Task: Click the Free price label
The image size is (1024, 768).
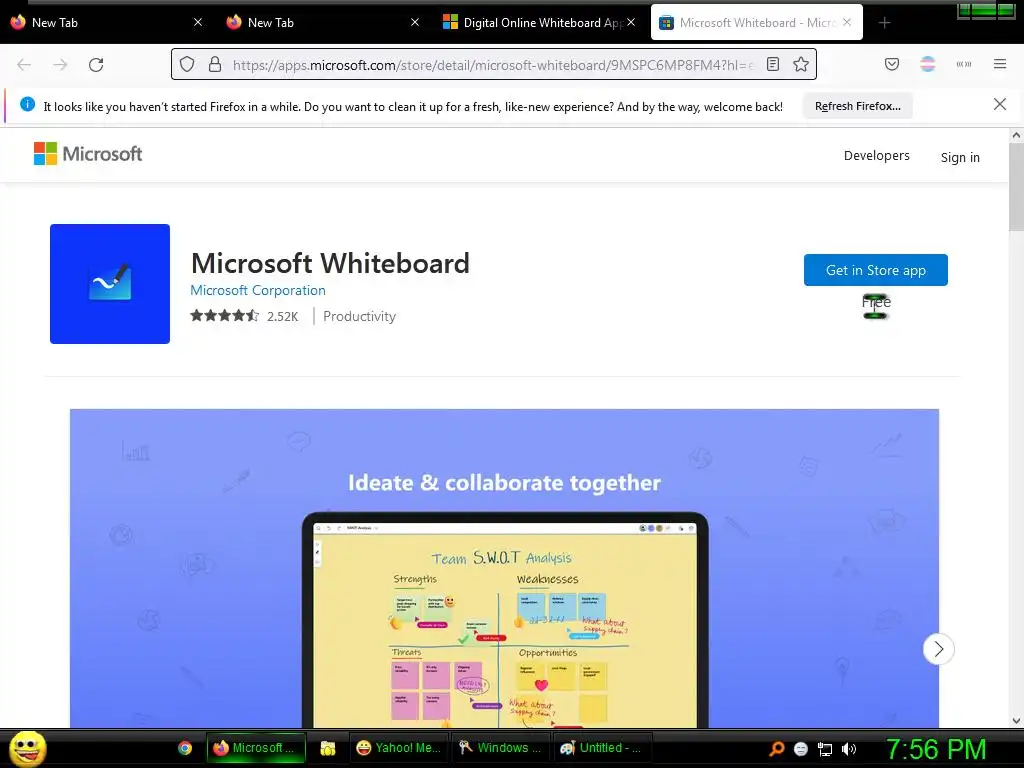Action: click(x=876, y=302)
